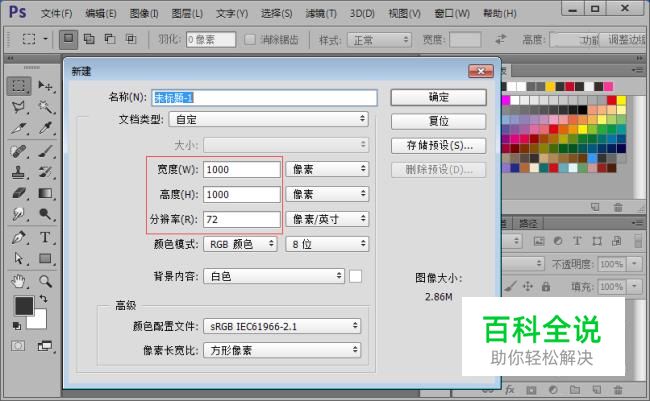Viewport: 650px width, 401px height.
Task: Click the 羽化 input field
Action: (211, 40)
